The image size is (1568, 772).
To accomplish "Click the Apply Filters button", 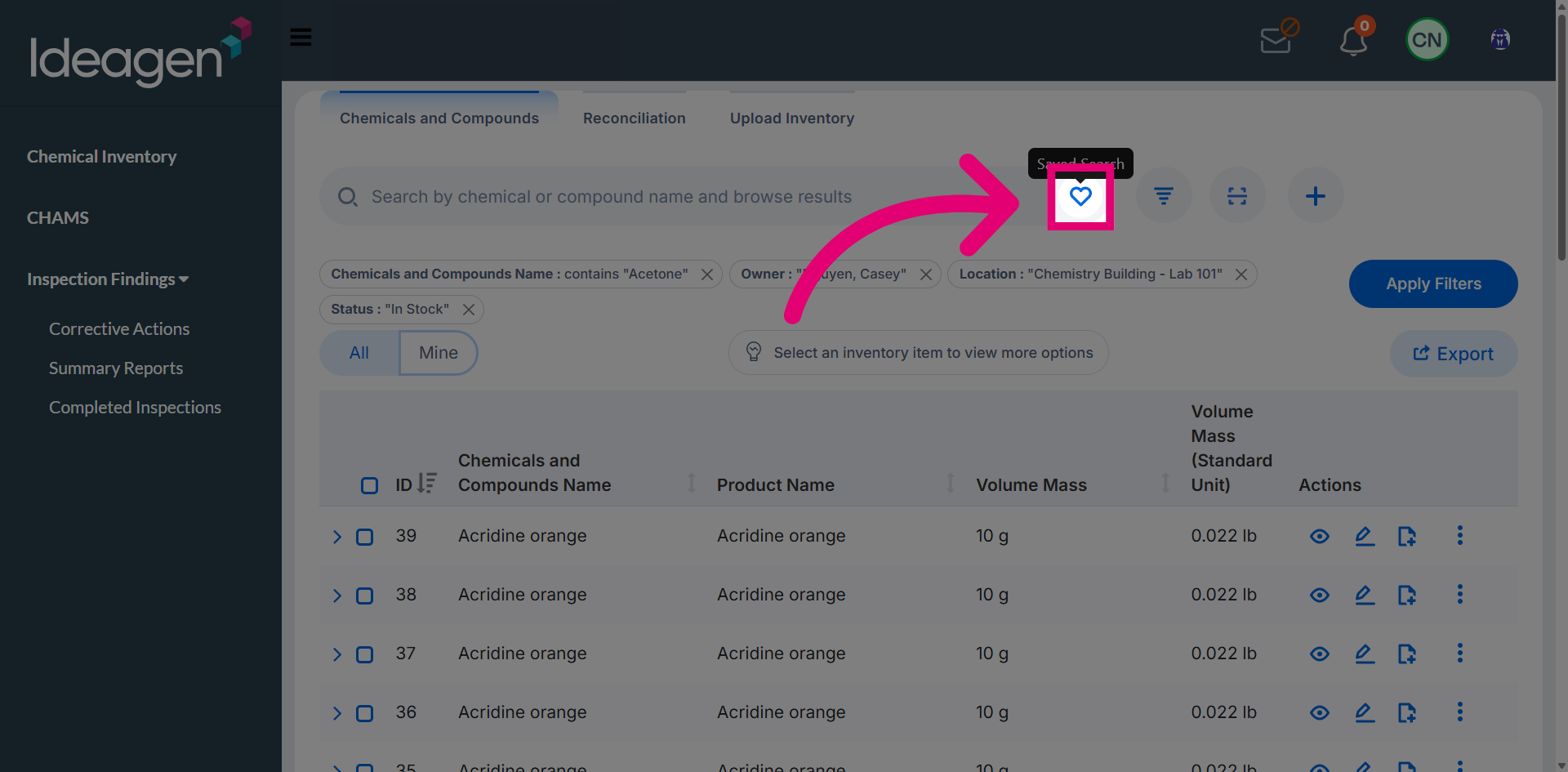I will [1433, 284].
